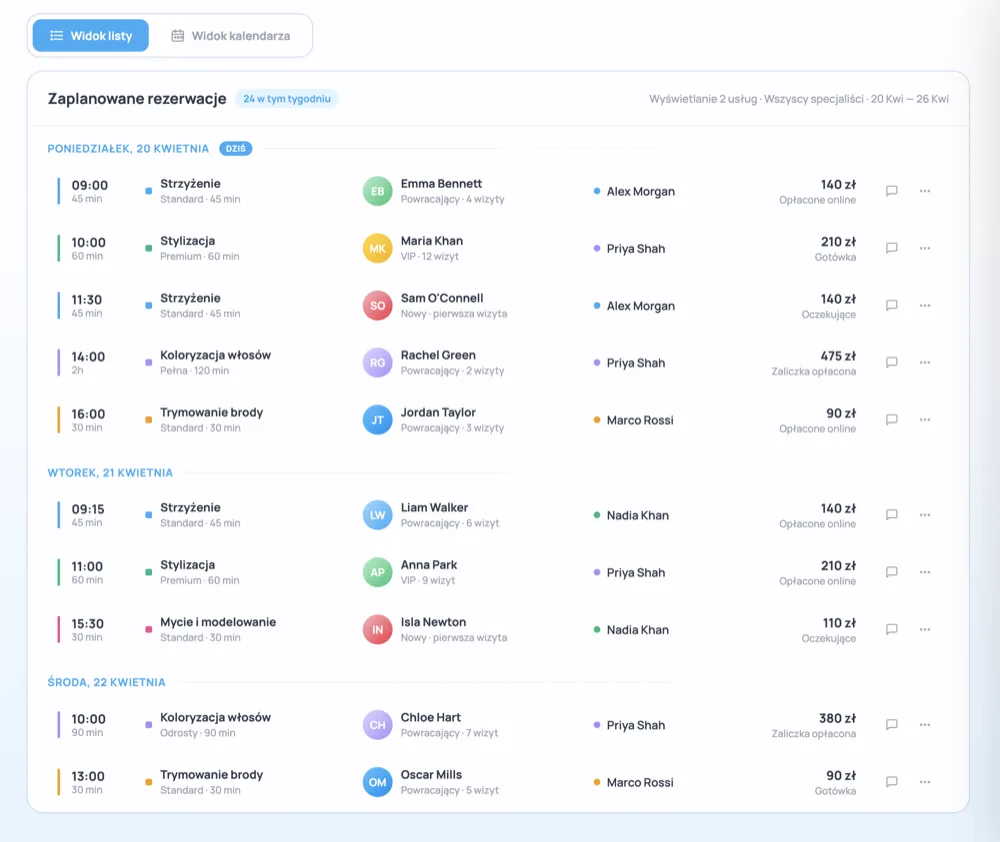Click 'Mycie i modelowanie' service
The image size is (1000, 842).
point(218,622)
